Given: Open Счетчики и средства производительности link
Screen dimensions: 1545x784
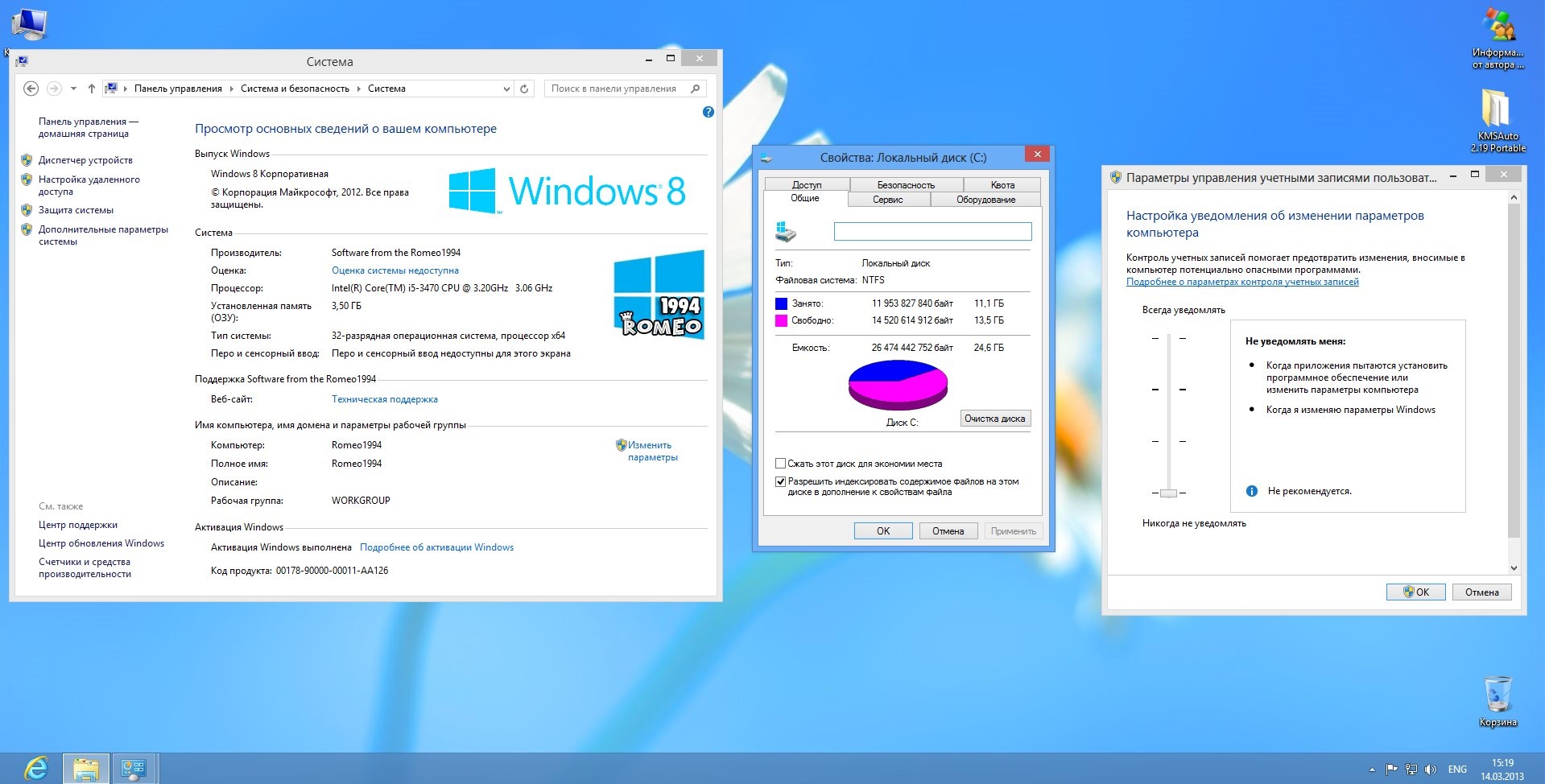Looking at the screenshot, I should tap(85, 568).
